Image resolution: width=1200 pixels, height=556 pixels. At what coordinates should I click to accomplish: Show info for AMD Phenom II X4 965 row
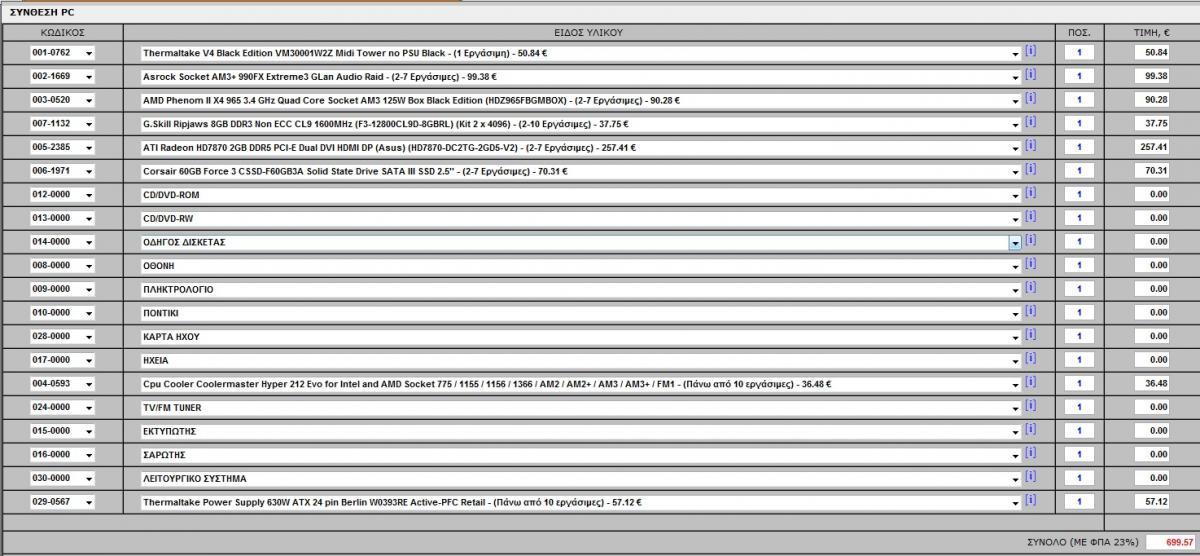1030,98
